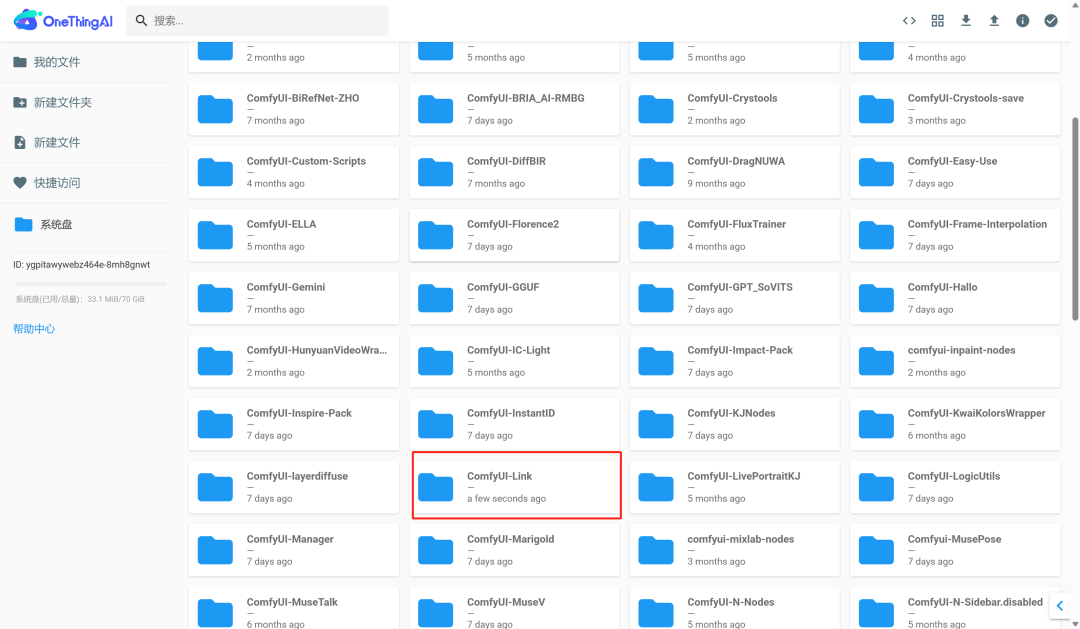
Task: Click the download arrow icon
Action: 966,21
